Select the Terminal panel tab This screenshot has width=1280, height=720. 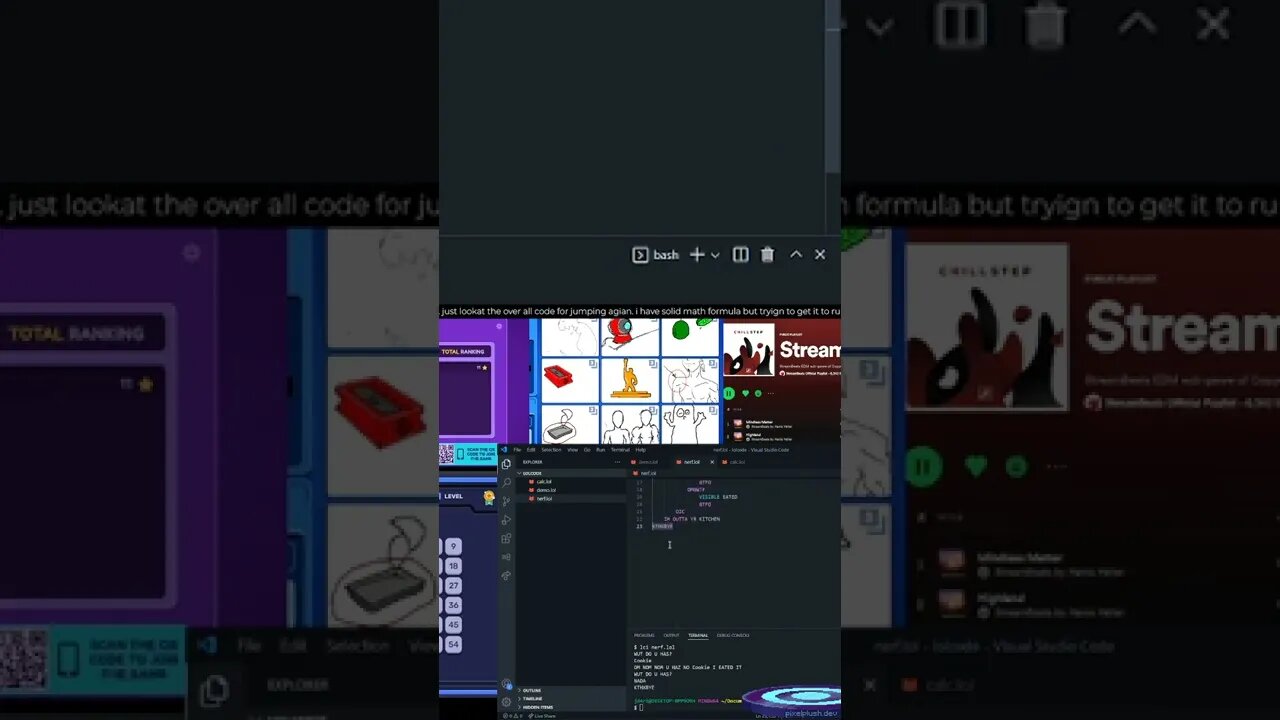pyautogui.click(x=698, y=635)
